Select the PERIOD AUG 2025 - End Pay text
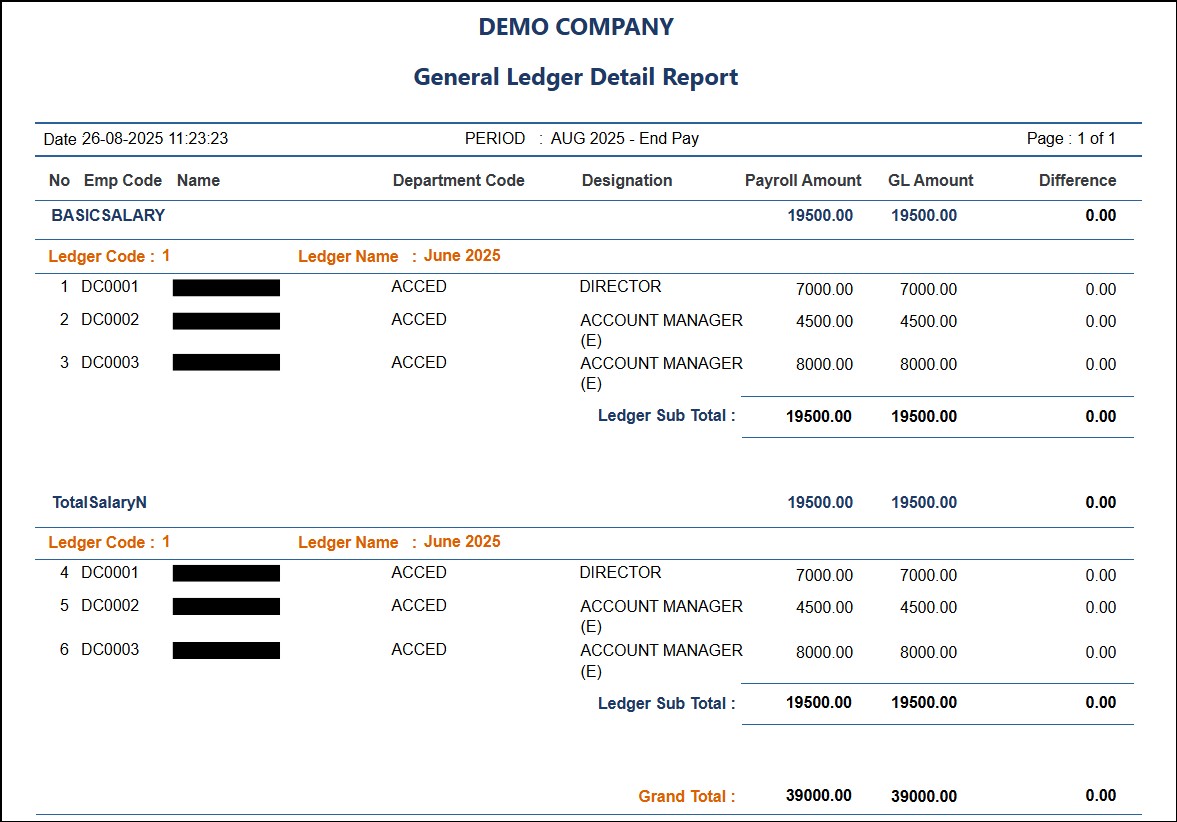 click(582, 139)
